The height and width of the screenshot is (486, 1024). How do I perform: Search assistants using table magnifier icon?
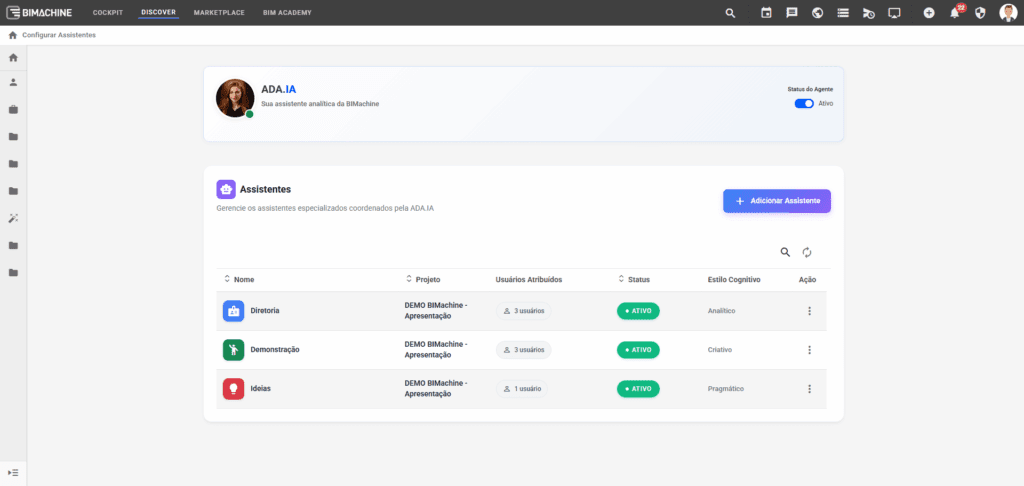coord(785,253)
